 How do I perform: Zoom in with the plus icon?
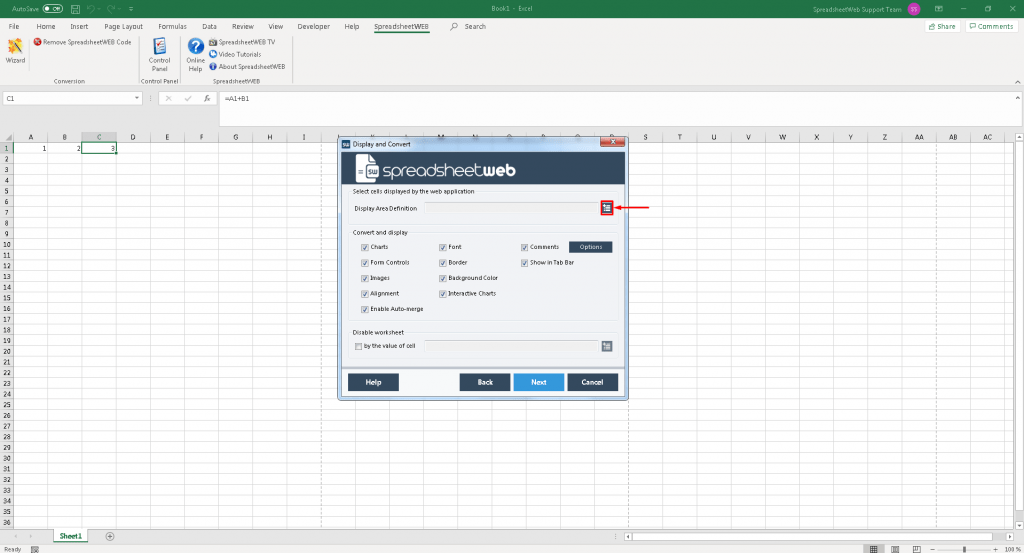pyautogui.click(x=995, y=549)
